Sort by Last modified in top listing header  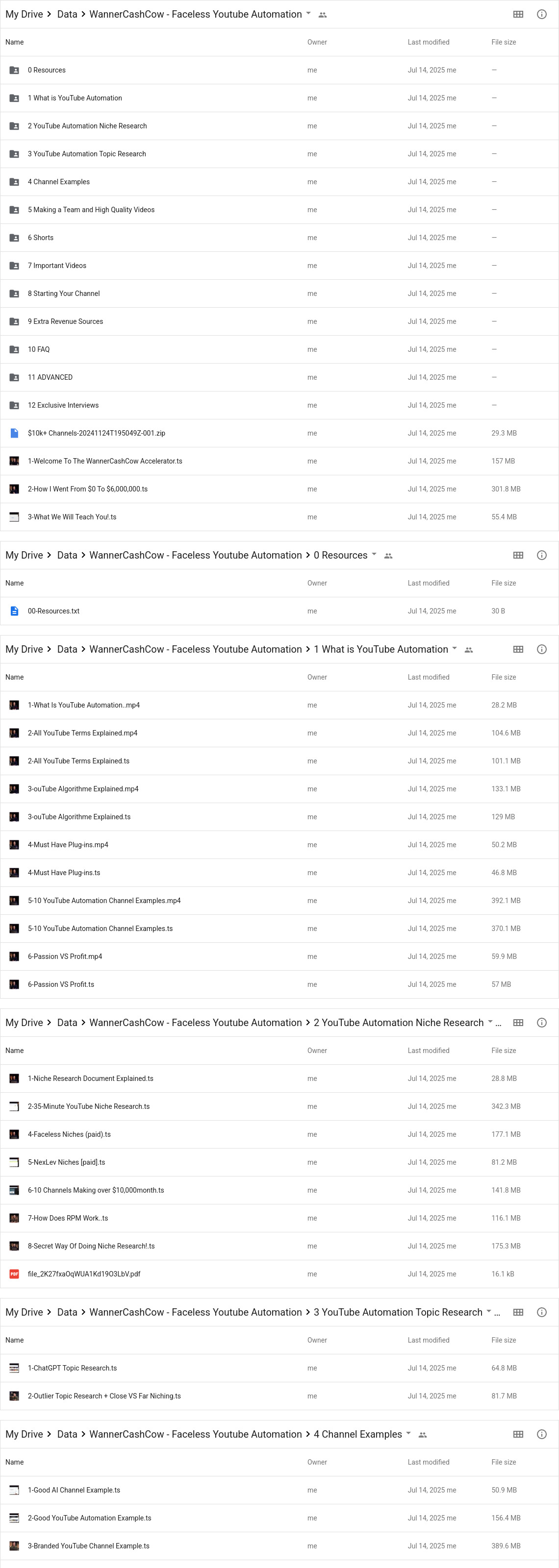pyautogui.click(x=428, y=42)
